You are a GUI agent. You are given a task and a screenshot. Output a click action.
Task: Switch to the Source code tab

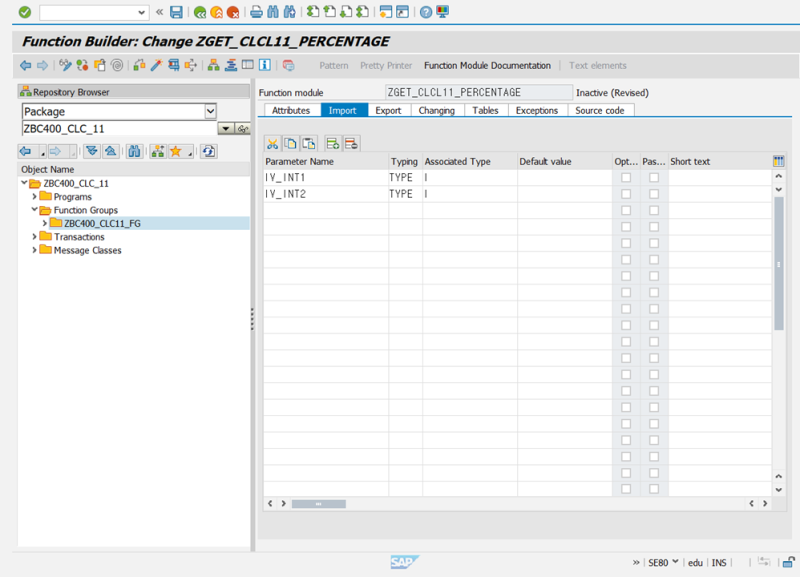600,110
